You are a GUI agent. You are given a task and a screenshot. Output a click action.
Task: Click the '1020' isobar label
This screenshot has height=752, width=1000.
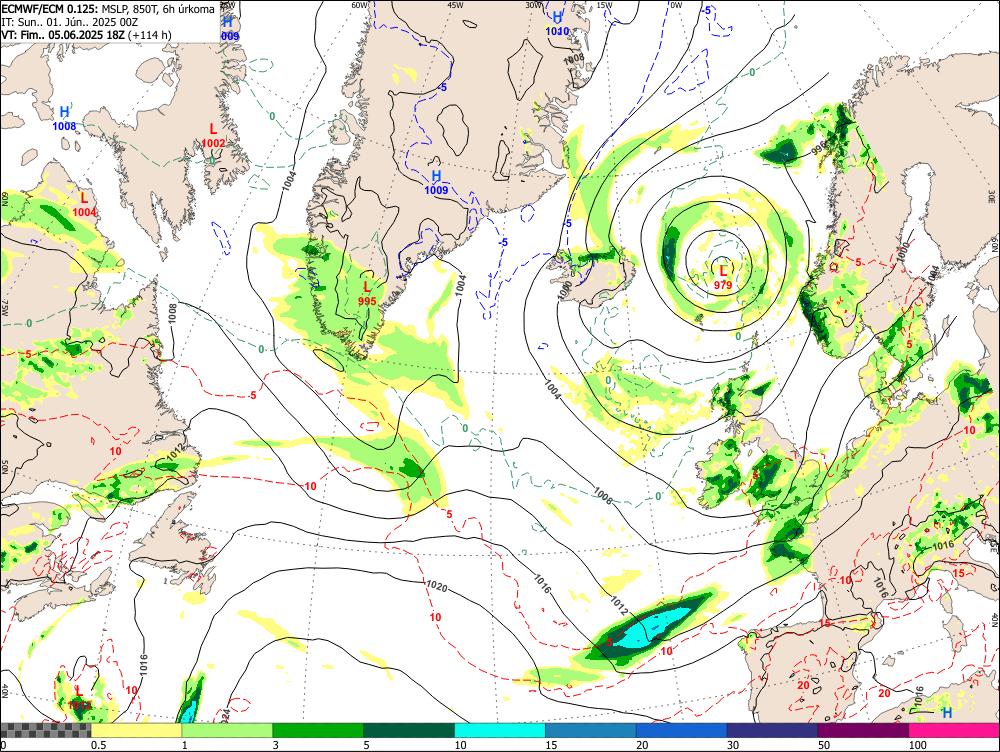coord(436,585)
